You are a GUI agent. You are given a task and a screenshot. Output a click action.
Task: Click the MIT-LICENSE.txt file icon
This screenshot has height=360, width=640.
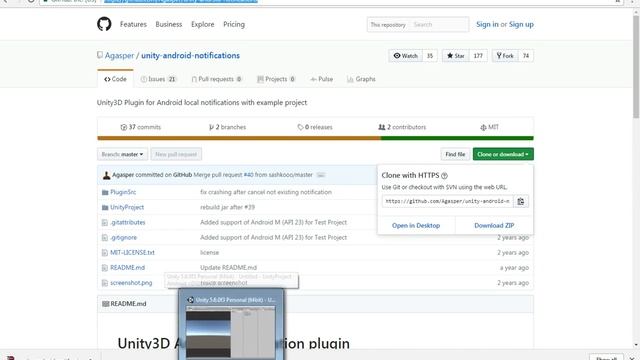104,253
